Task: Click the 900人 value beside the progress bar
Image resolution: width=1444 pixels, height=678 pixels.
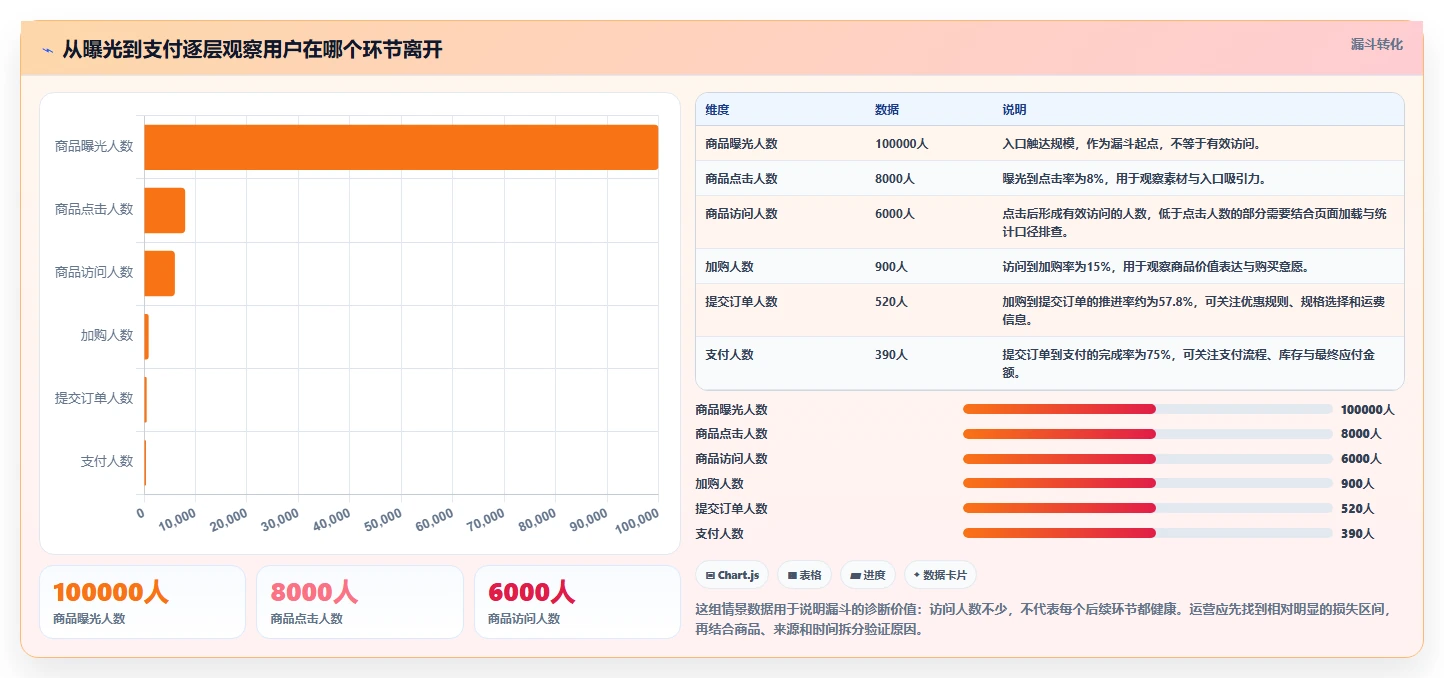Action: point(1357,484)
